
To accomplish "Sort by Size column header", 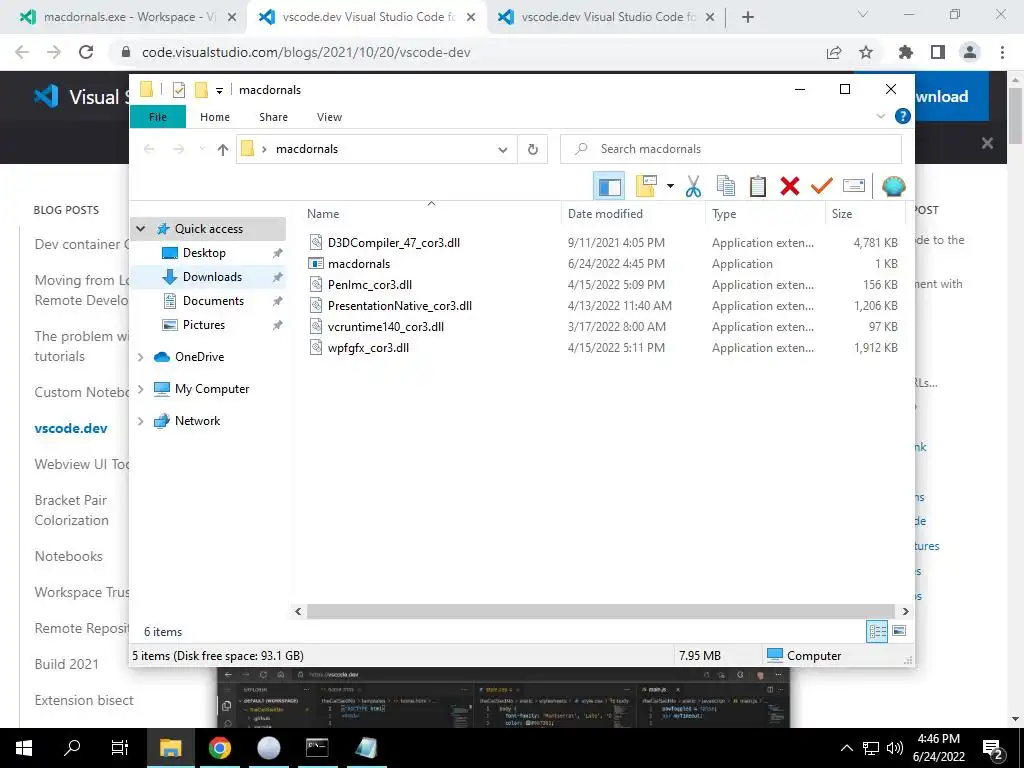I will coord(841,214).
